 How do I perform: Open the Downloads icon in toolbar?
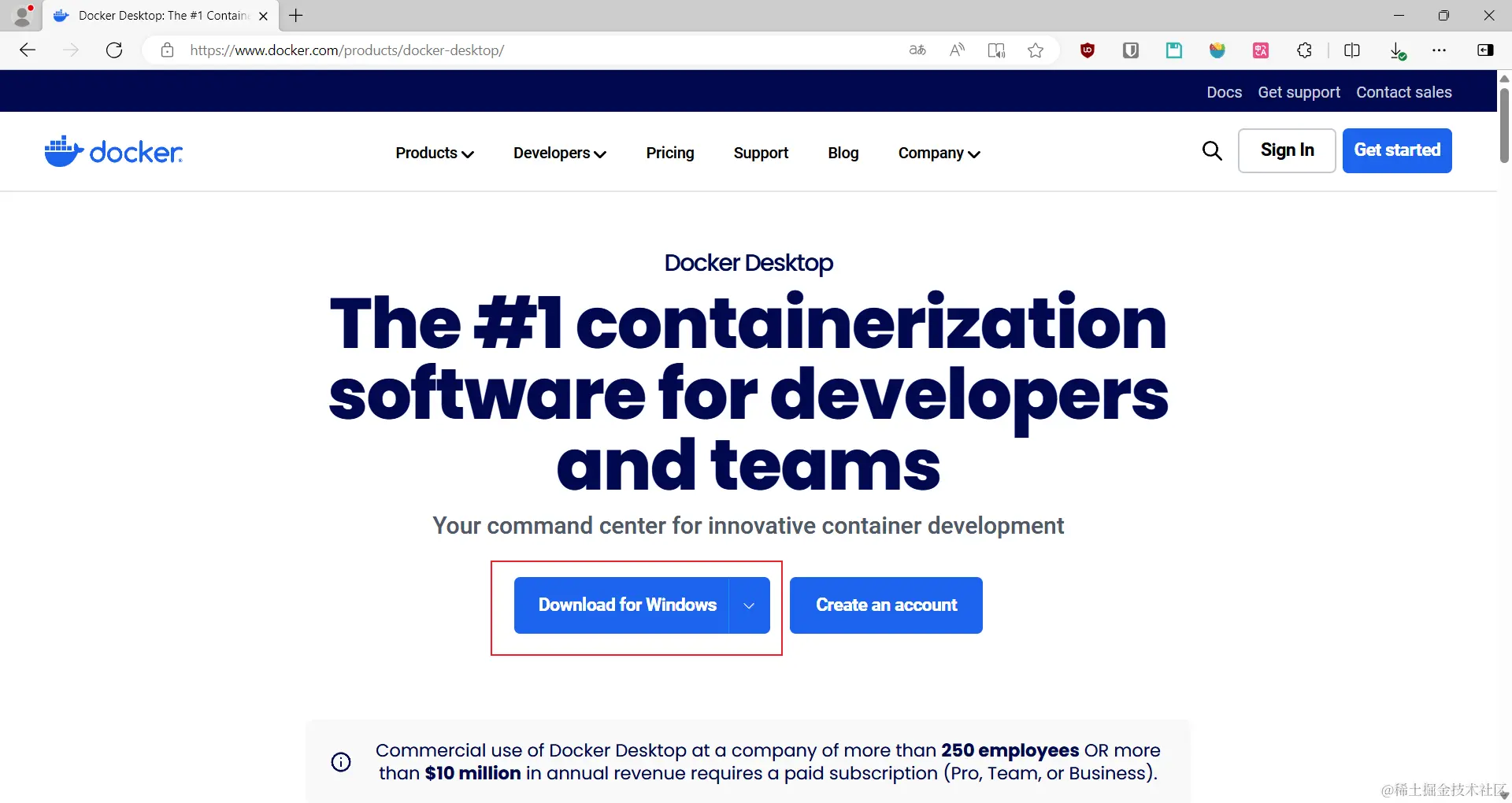click(x=1398, y=51)
